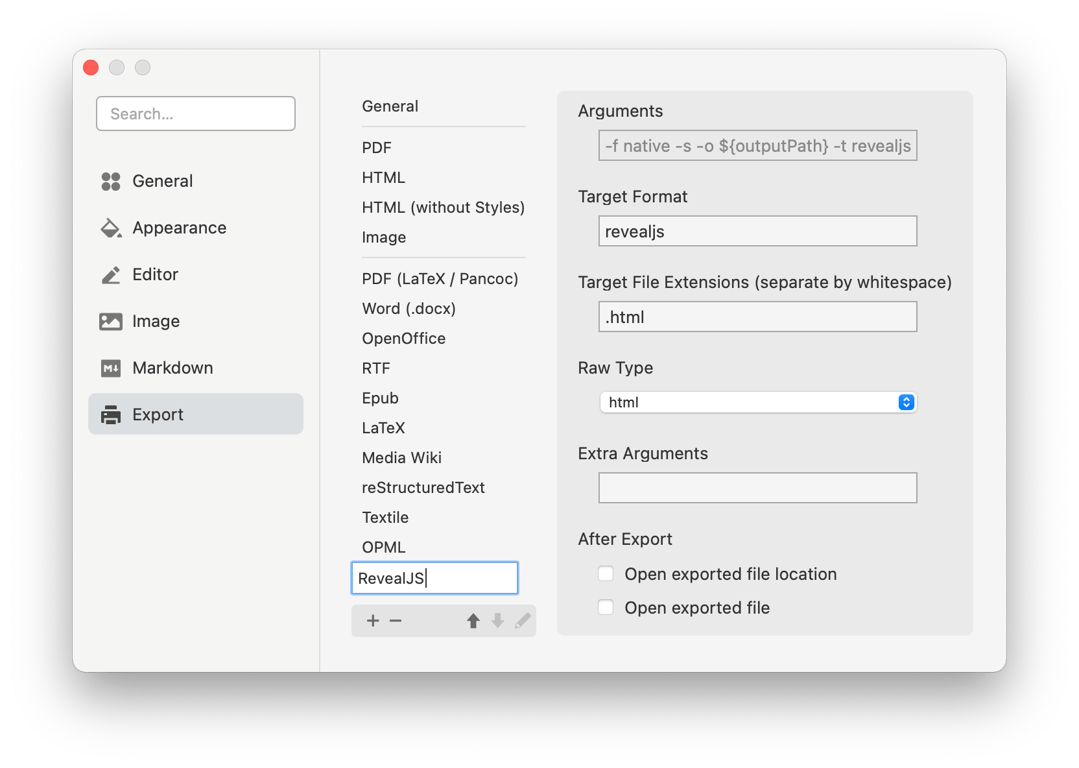Screen dimensions: 1079x768
Task: Click the plus icon to add export format
Action: (x=373, y=621)
